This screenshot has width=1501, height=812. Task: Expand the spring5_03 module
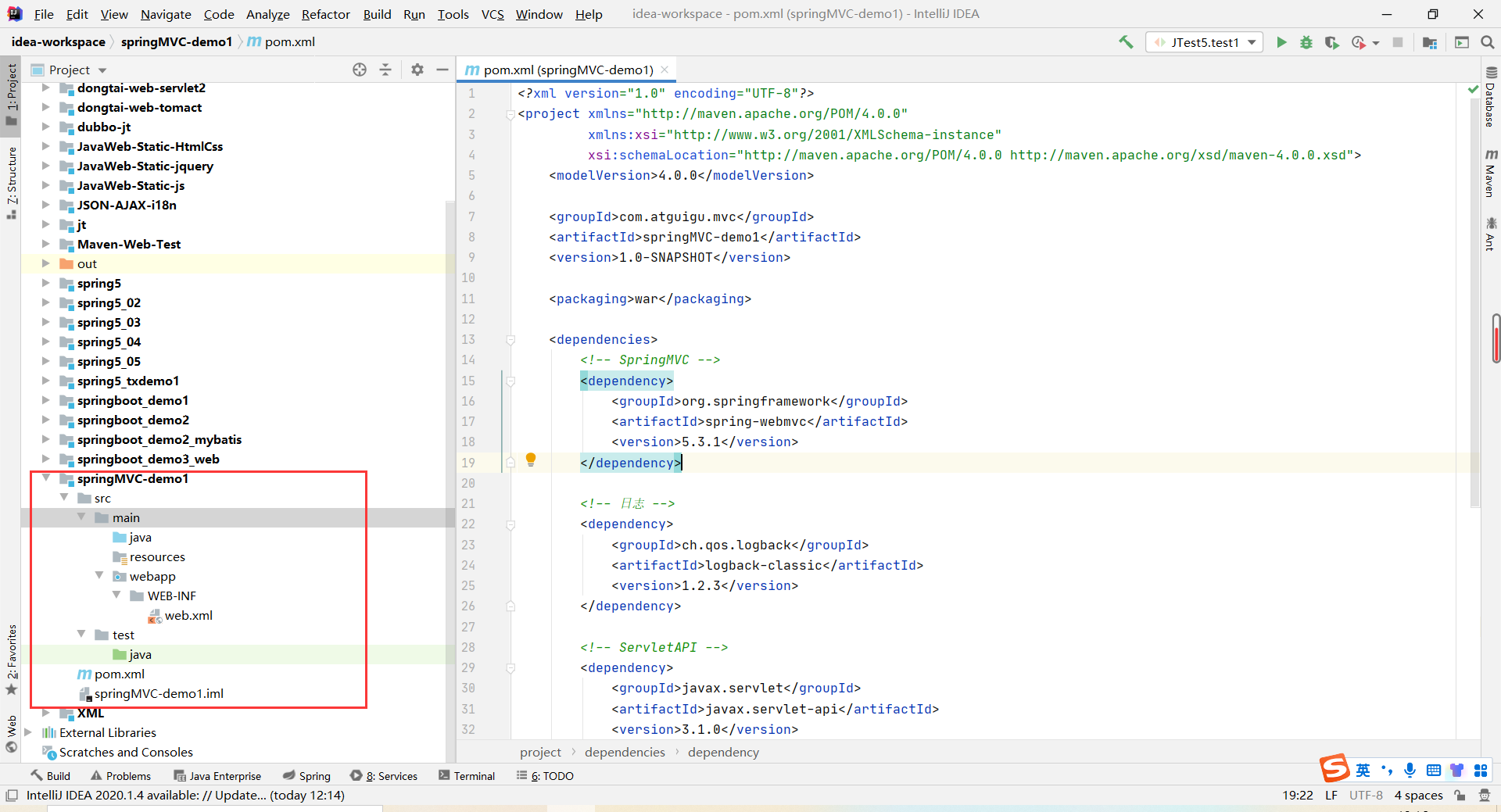(x=46, y=322)
